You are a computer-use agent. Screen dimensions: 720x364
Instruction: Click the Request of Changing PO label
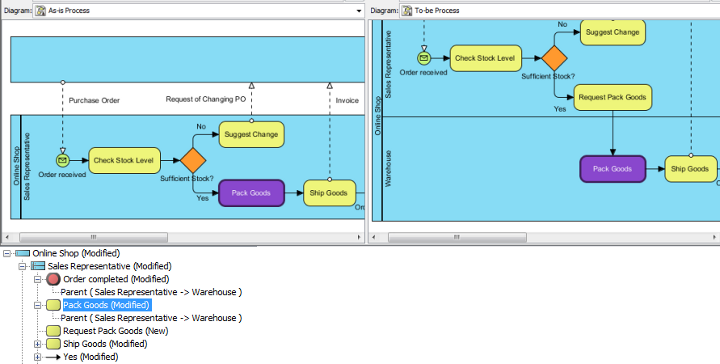[206, 99]
